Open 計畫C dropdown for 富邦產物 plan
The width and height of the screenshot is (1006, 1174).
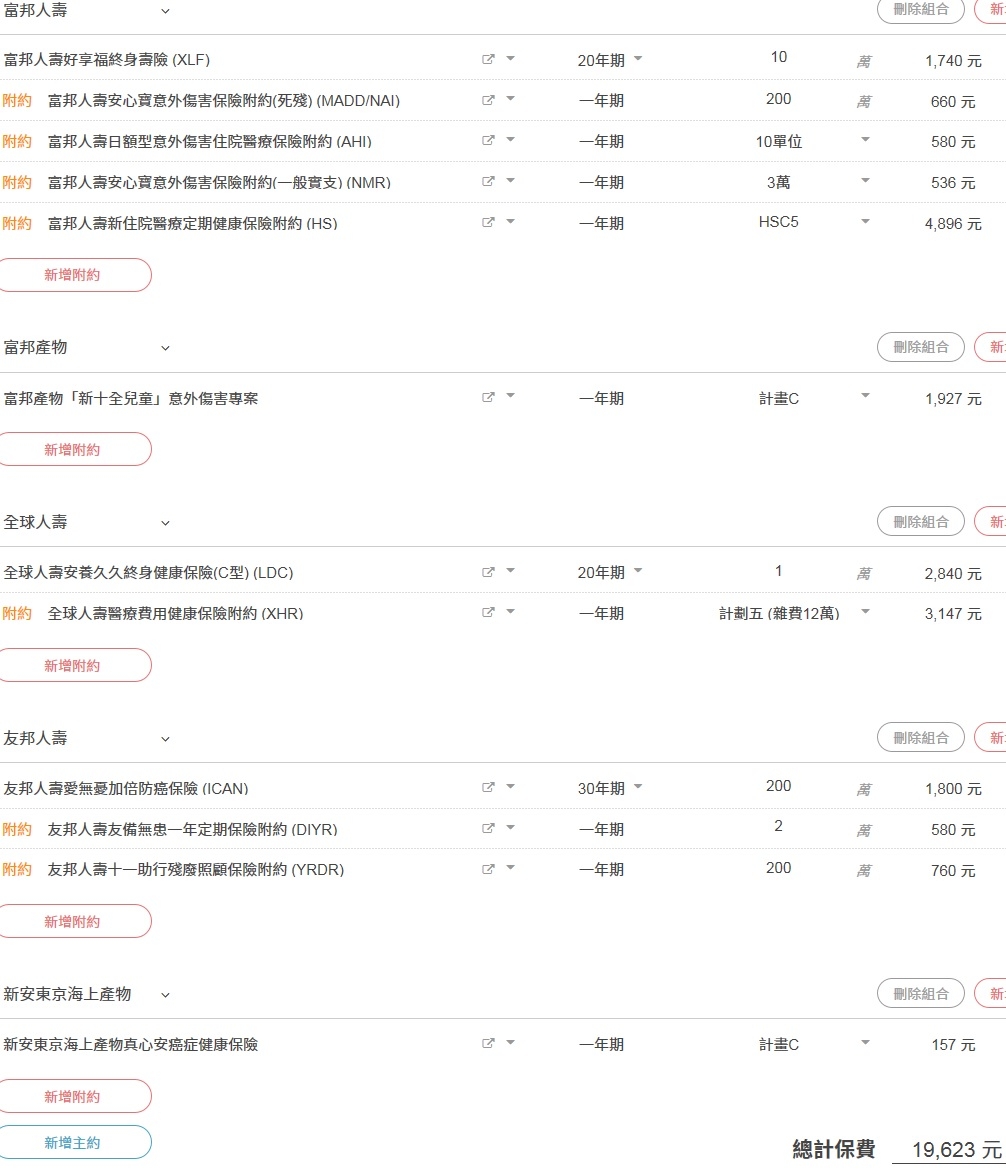click(x=865, y=395)
